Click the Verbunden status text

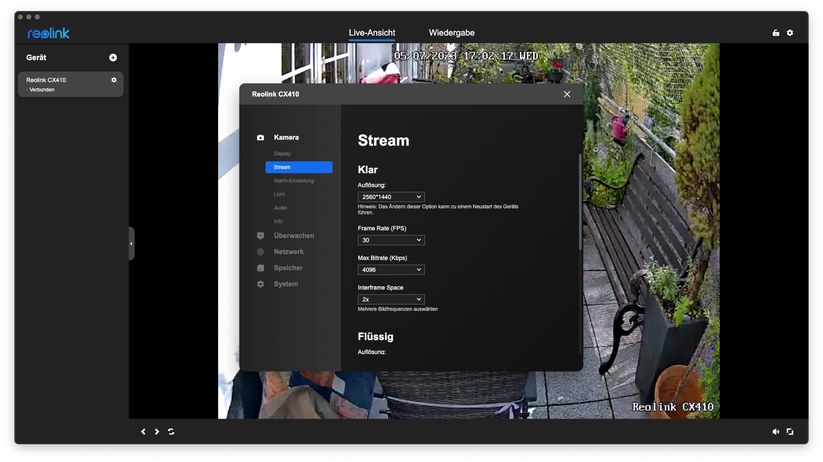pos(41,90)
